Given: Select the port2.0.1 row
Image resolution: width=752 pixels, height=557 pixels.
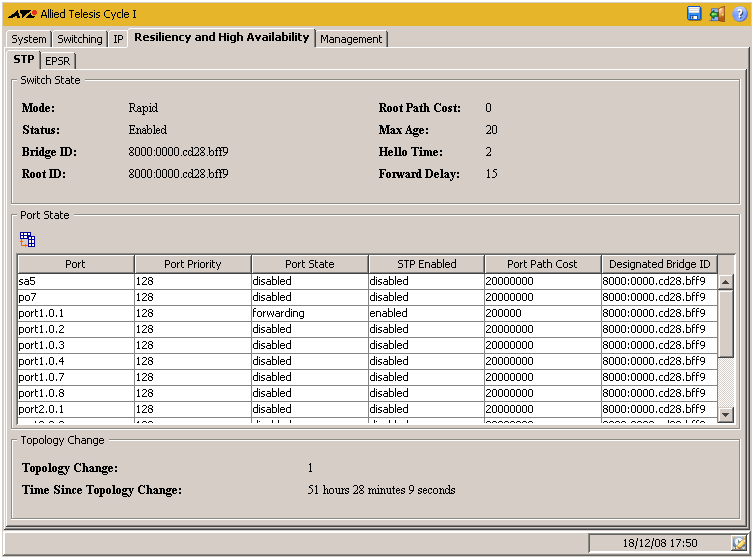Looking at the screenshot, I should click(367, 409).
